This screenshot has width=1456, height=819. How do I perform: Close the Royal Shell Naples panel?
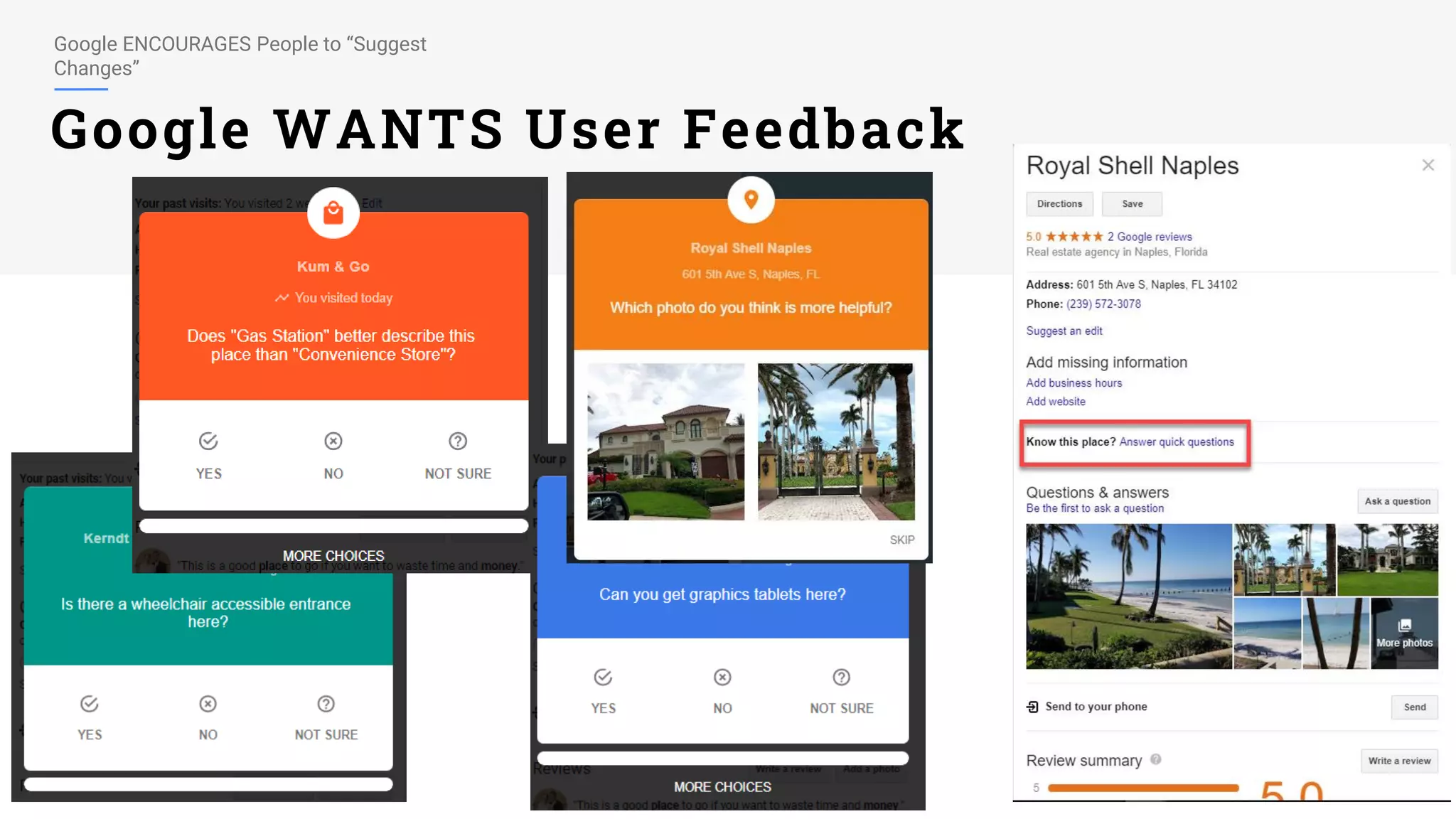pos(1428,165)
